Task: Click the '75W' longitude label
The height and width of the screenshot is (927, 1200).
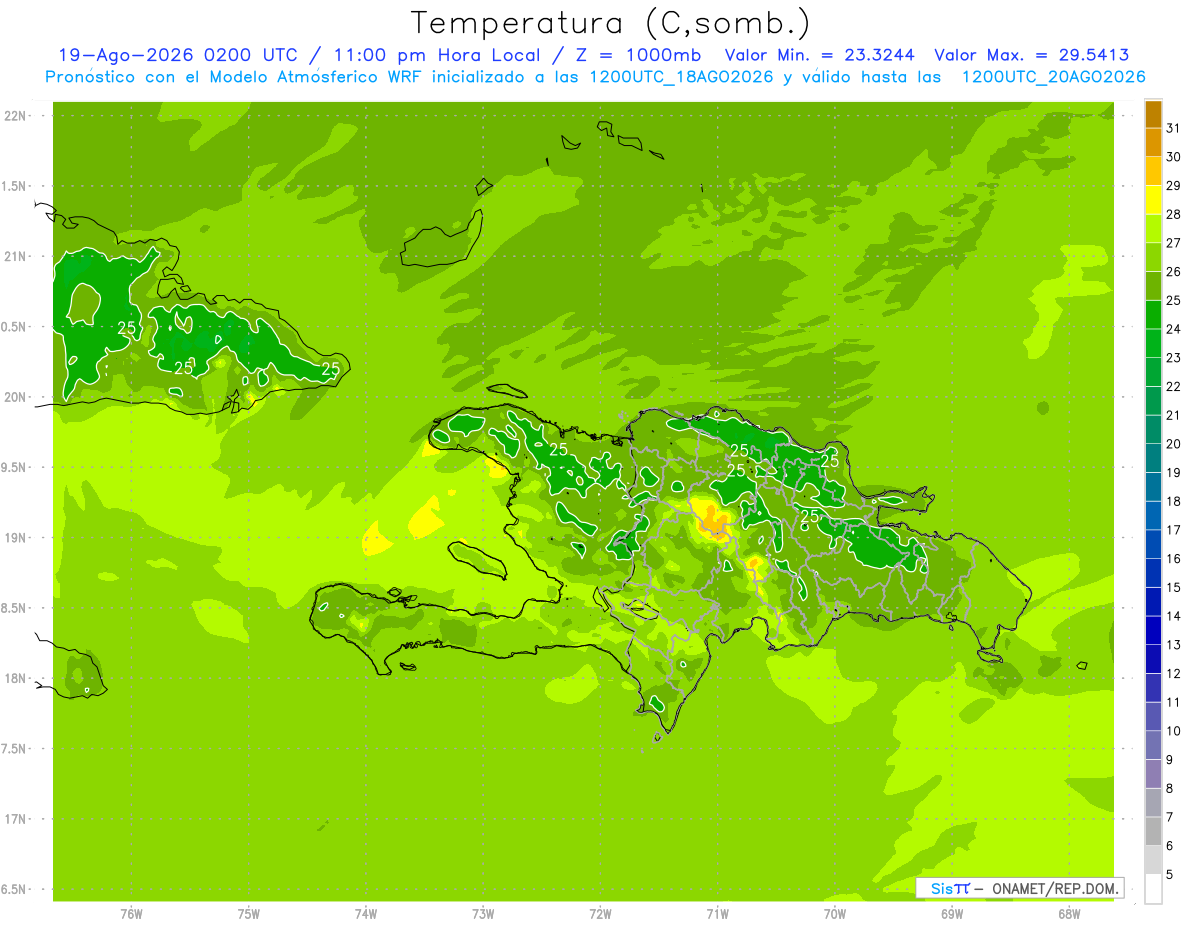Action: pos(248,914)
